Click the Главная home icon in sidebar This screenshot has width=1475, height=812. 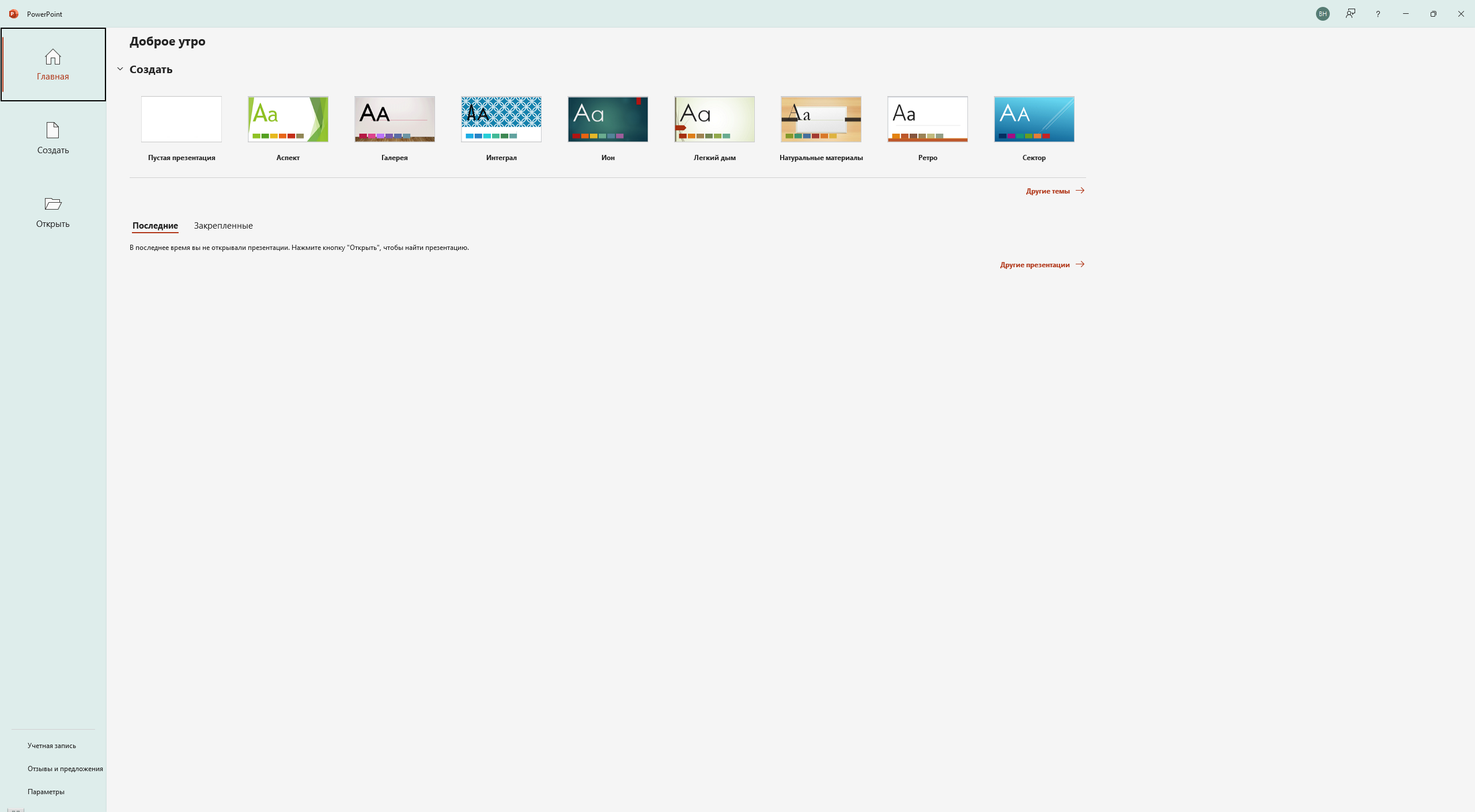tap(52, 58)
